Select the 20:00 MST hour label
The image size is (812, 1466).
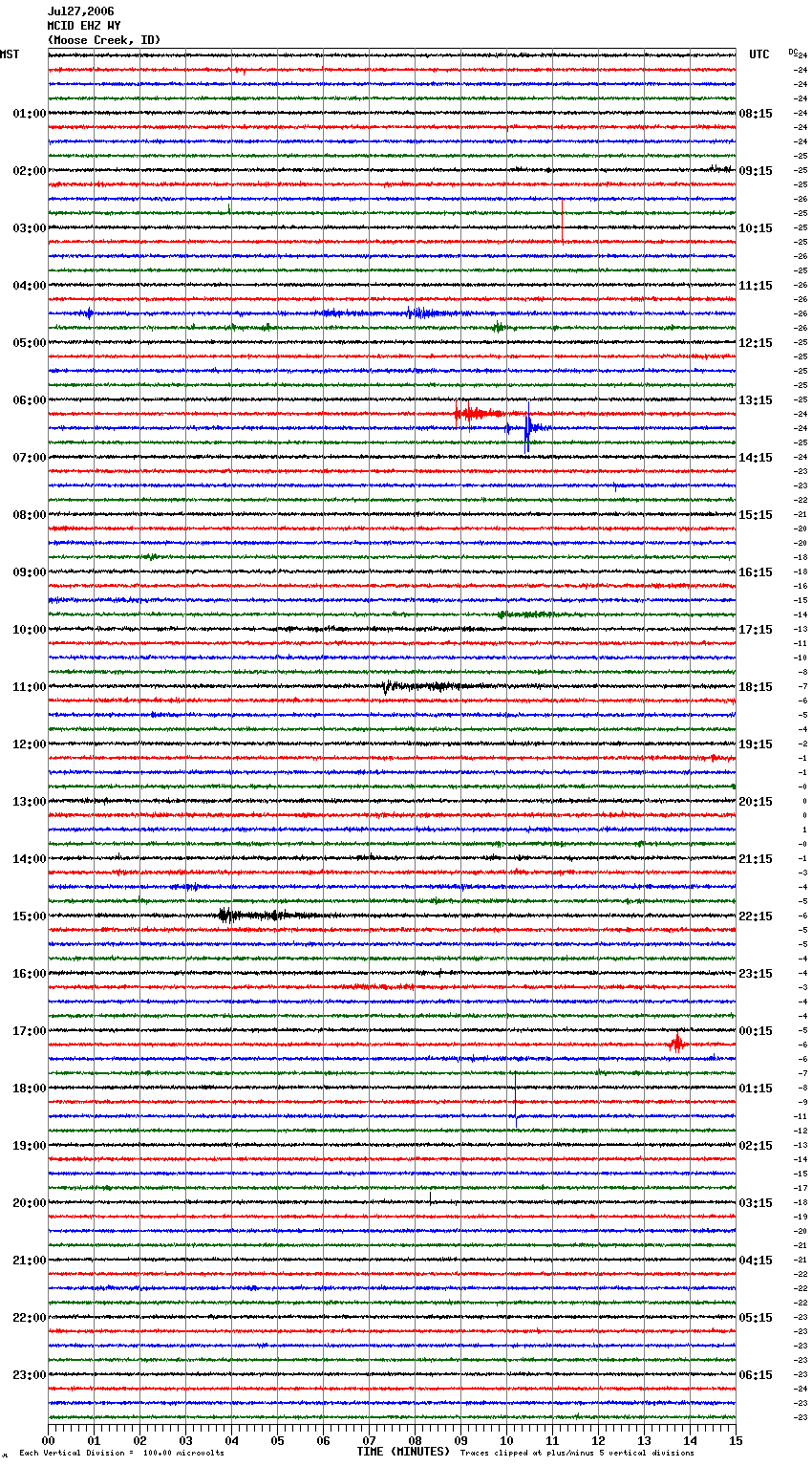(29, 1203)
